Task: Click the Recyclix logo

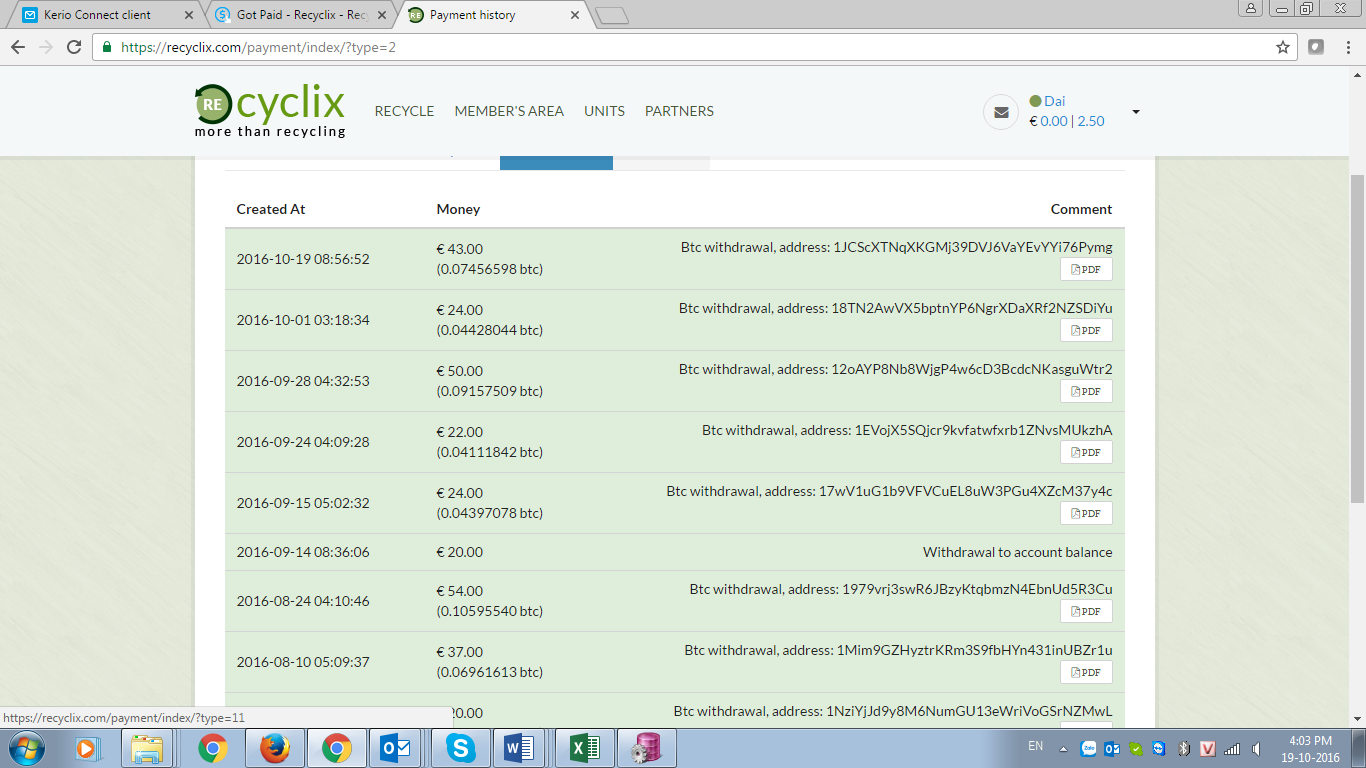Action: pyautogui.click(x=270, y=111)
